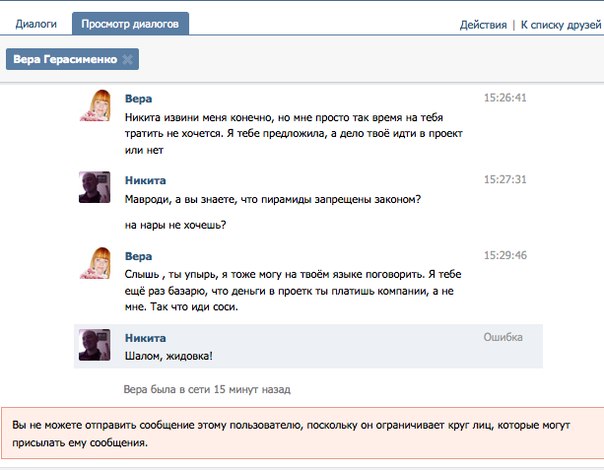
Task: Go to К списку друзей link
Action: click(x=561, y=25)
